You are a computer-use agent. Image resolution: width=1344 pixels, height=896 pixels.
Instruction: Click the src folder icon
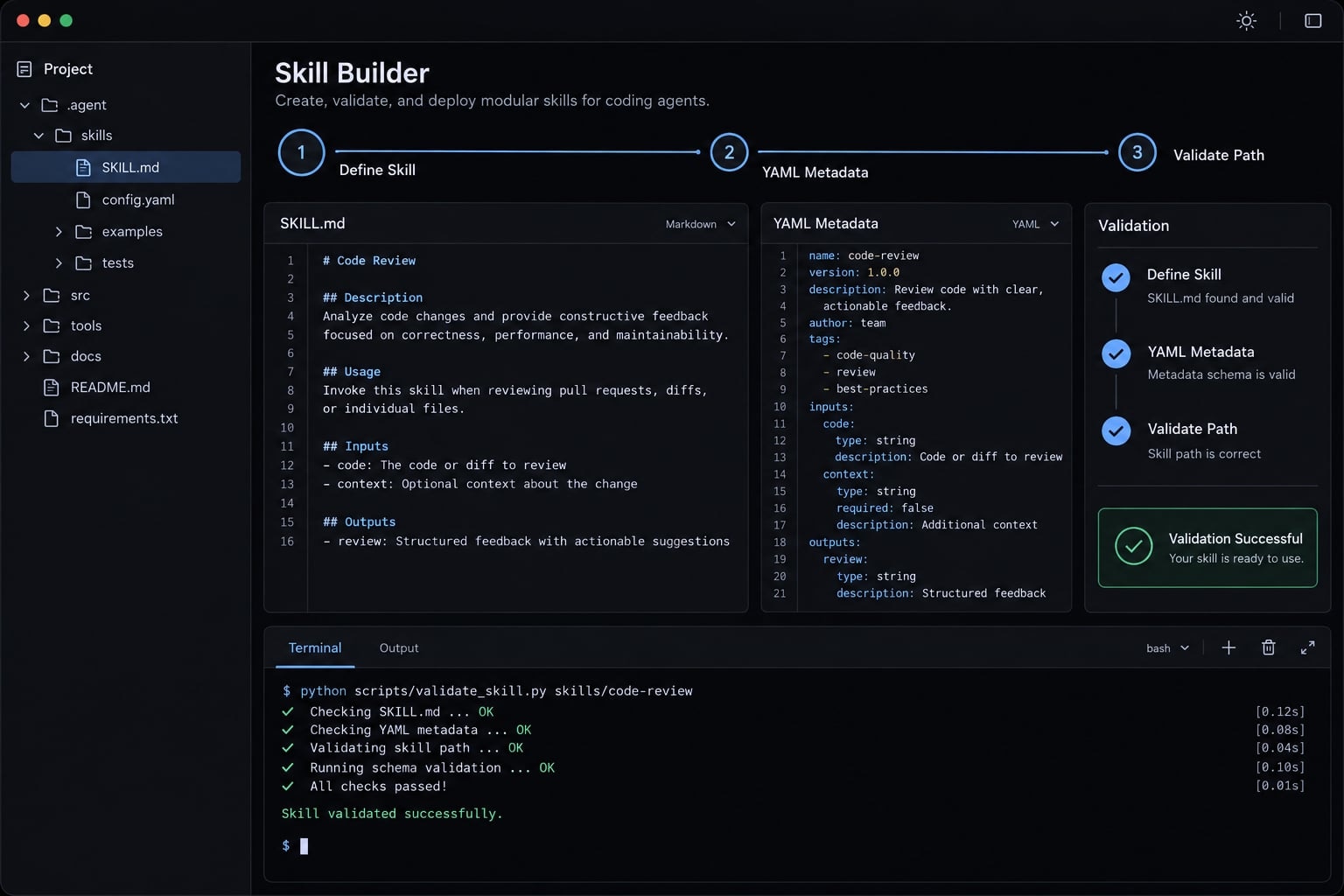pyautogui.click(x=52, y=296)
